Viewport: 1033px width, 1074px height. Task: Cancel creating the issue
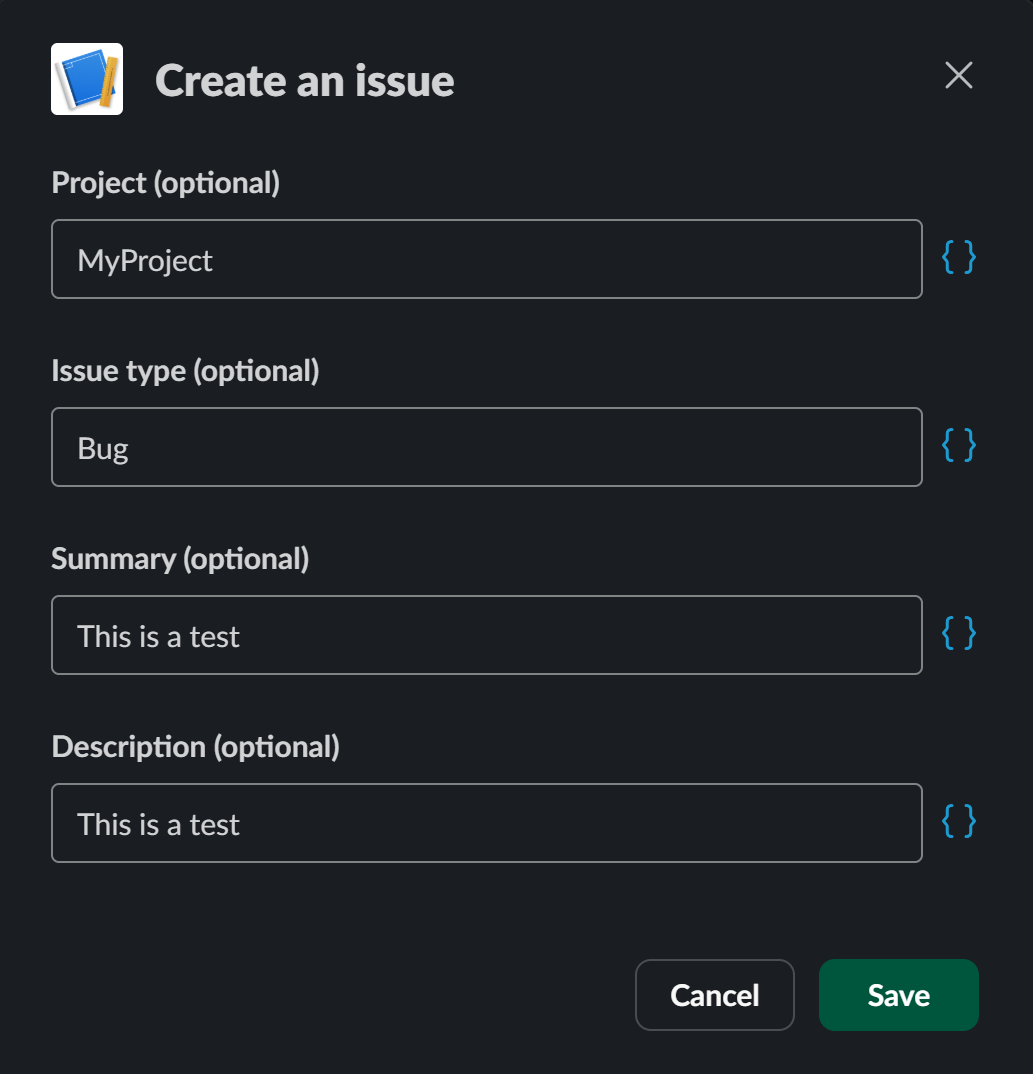coord(714,994)
